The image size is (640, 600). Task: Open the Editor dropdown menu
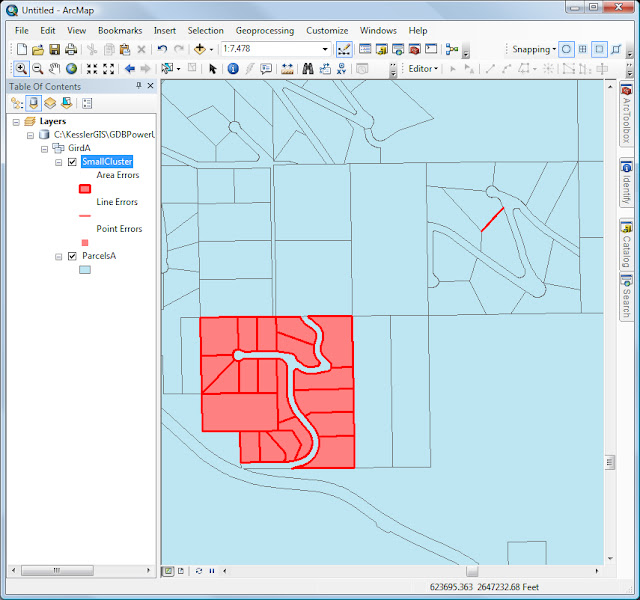(423, 69)
